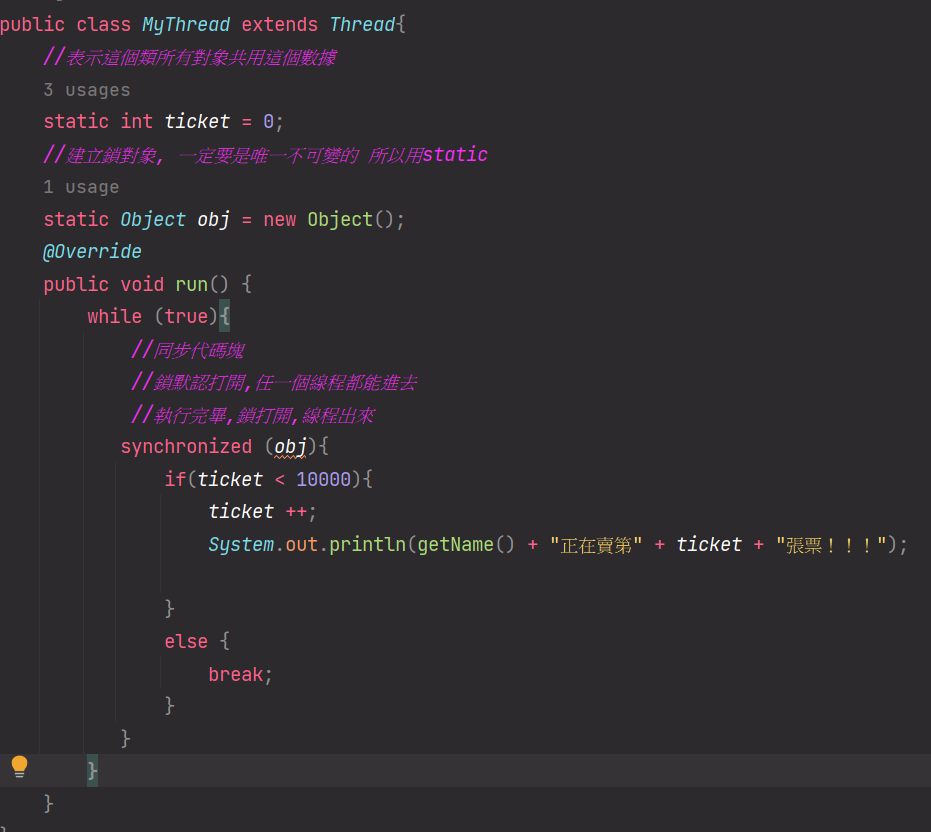The width and height of the screenshot is (931, 832).
Task: Open the '3 usages' hint above ticket
Action: [x=87, y=90]
